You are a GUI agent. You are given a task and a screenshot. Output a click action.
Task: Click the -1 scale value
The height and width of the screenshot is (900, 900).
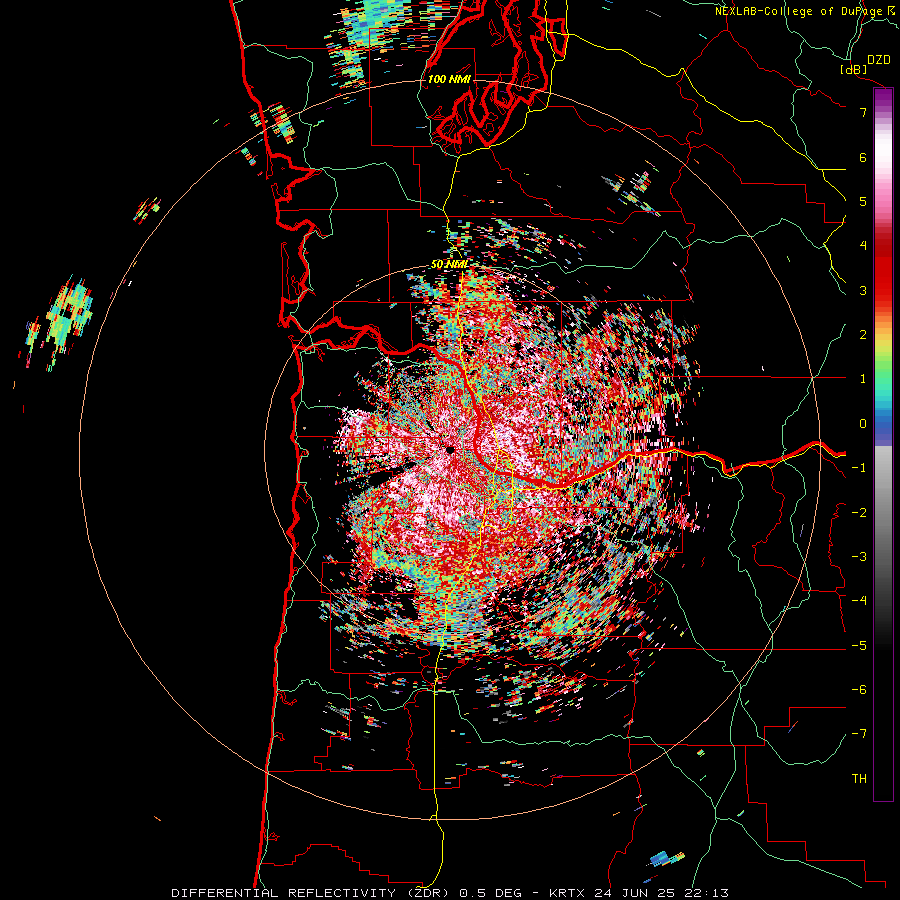pos(859,468)
